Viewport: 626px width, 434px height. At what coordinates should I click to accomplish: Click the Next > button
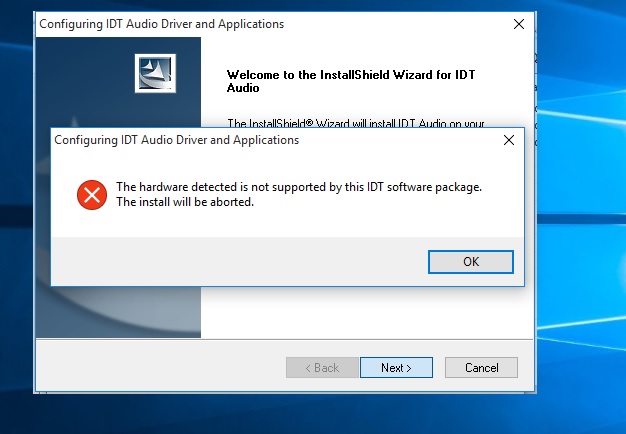point(396,367)
